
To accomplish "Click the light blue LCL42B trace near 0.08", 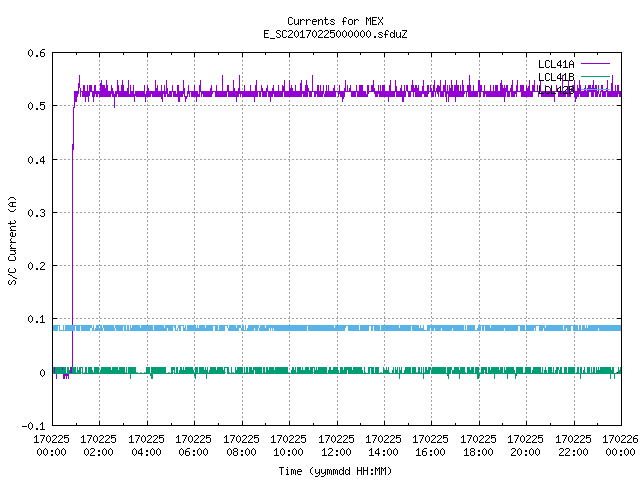I will click(x=337, y=328).
